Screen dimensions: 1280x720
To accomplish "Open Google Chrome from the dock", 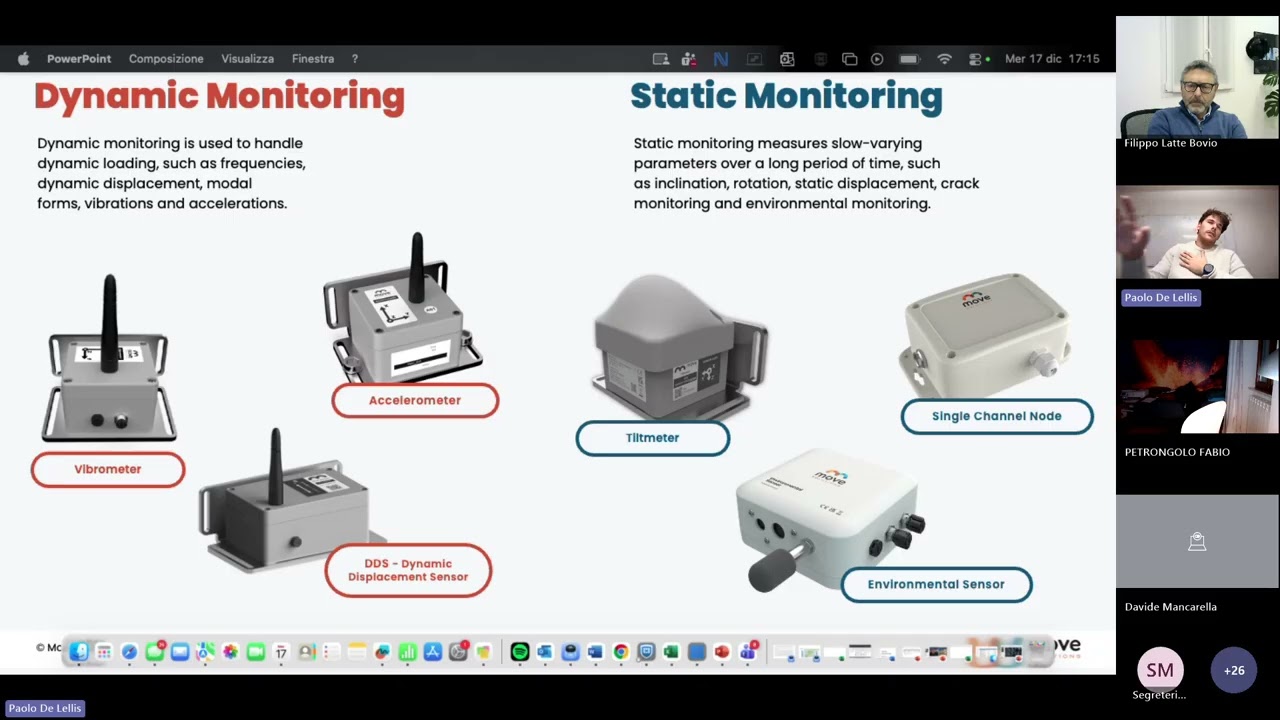I will coord(621,652).
